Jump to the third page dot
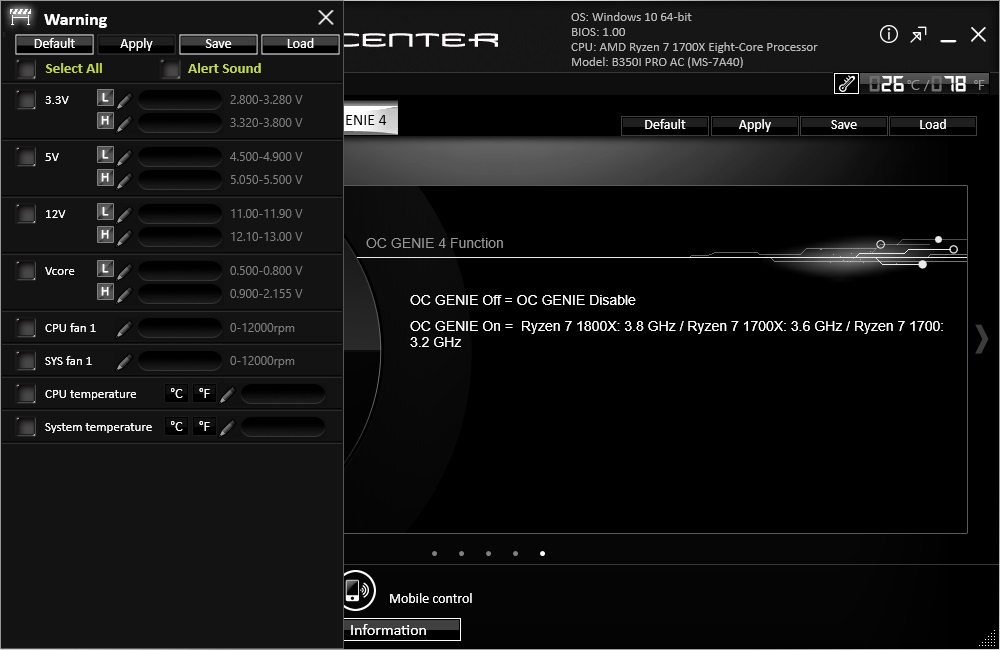The image size is (1000, 650). pyautogui.click(x=489, y=554)
